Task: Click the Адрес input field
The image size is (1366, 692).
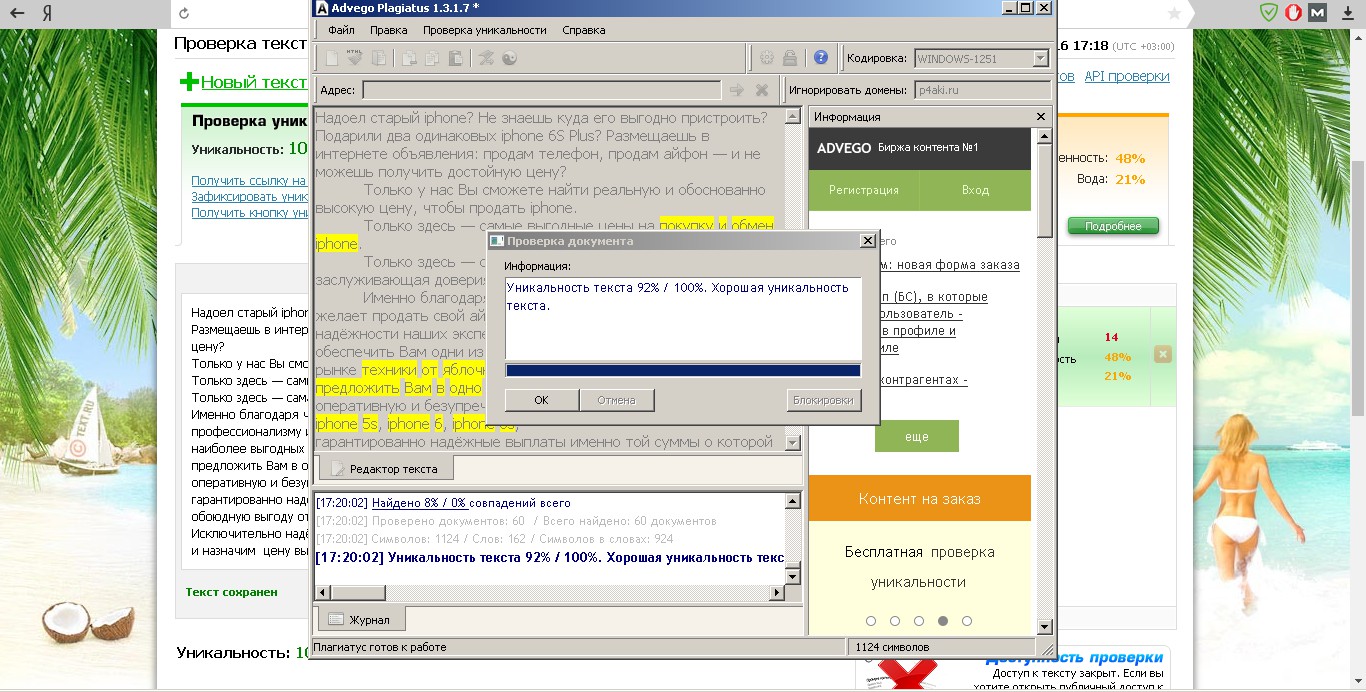Action: coord(541,90)
